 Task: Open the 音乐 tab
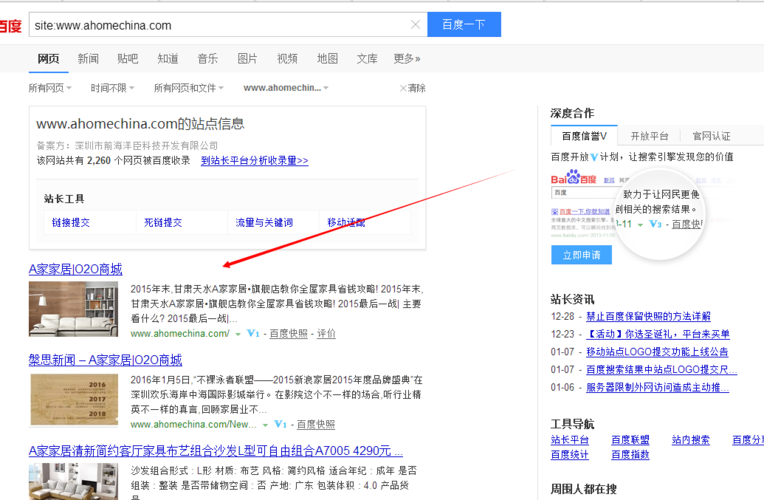[208, 59]
